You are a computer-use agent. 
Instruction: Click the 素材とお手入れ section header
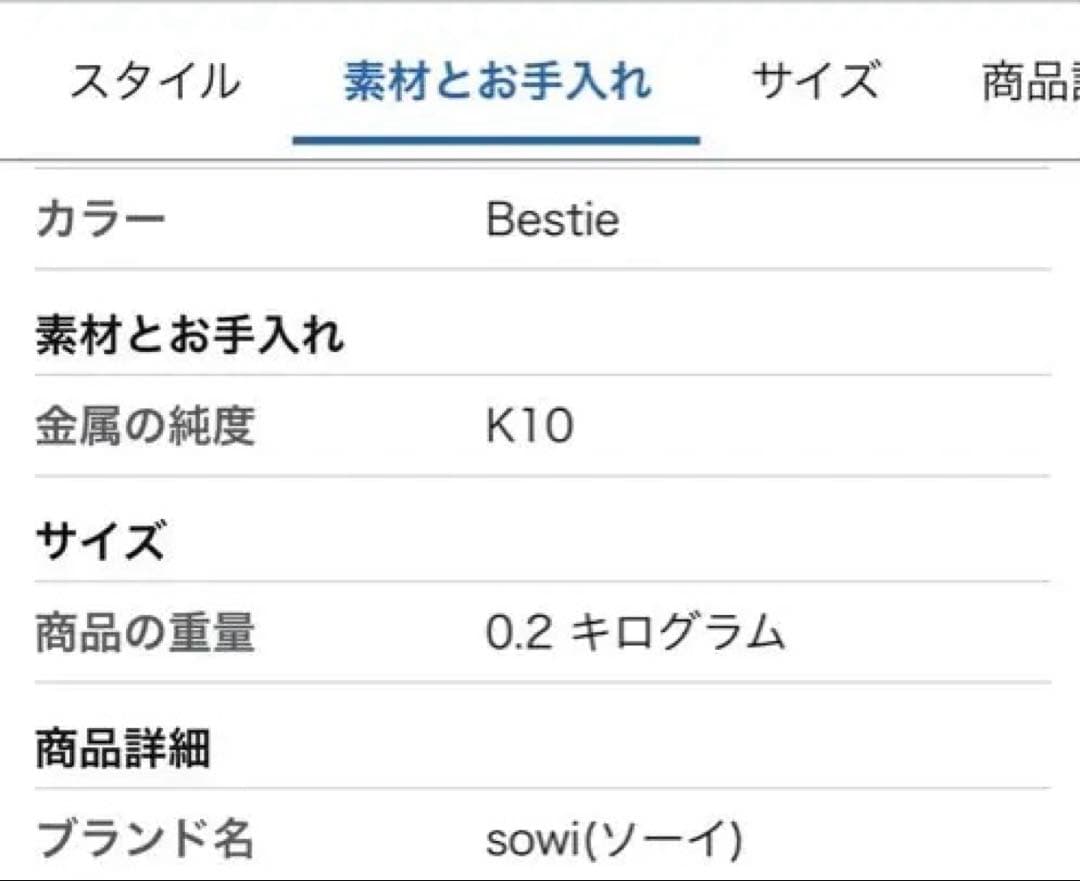tap(190, 333)
